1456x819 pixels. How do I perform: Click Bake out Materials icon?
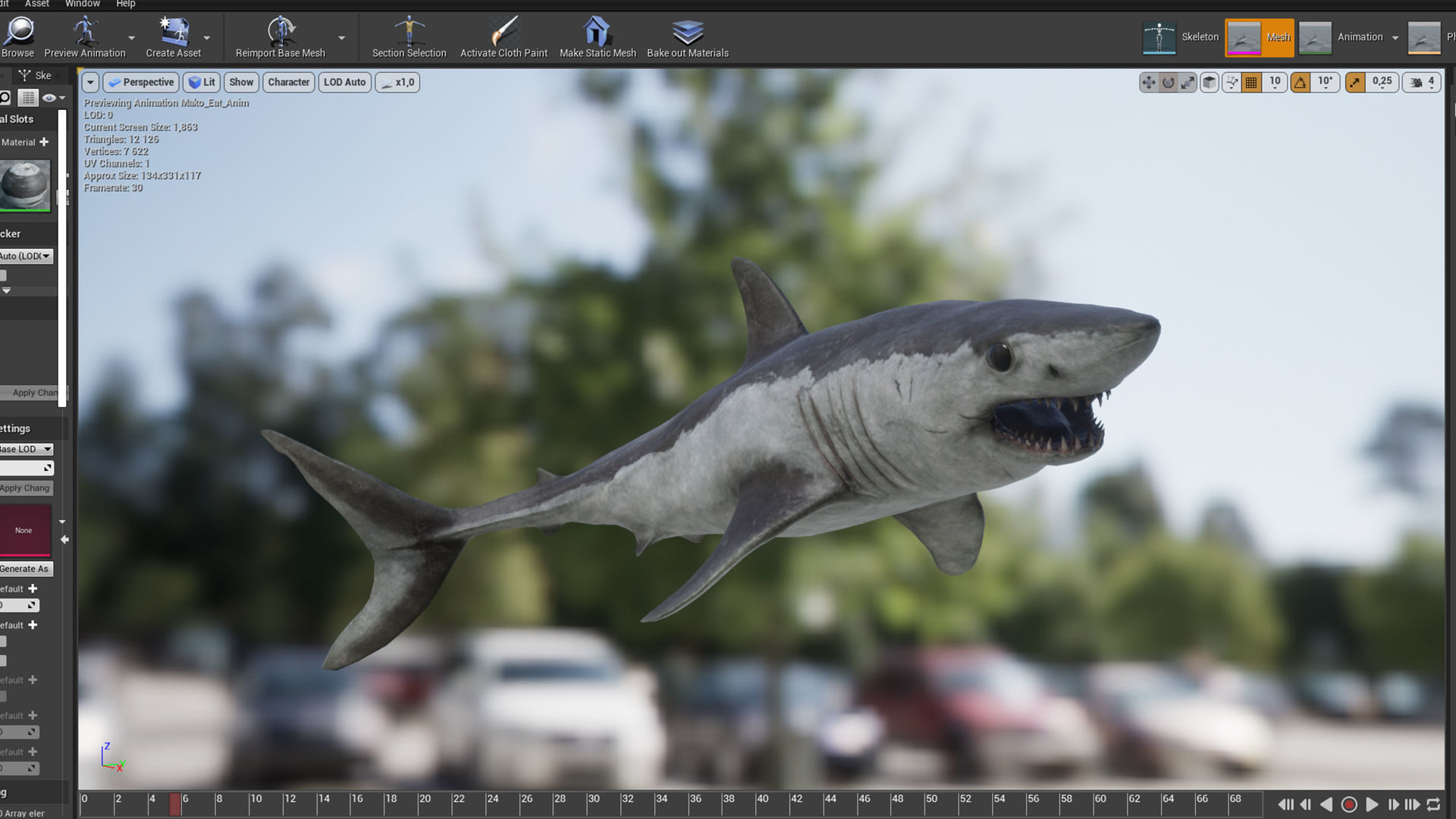point(687,32)
